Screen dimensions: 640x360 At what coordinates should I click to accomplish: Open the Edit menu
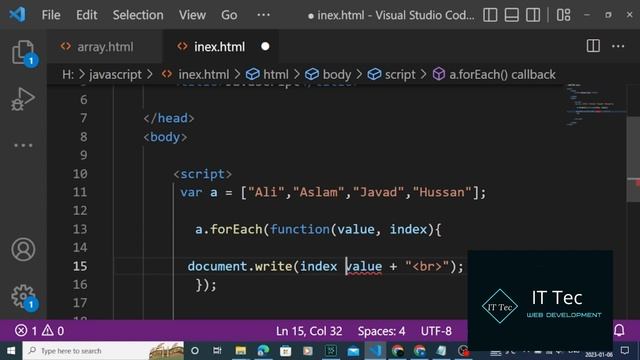[87, 15]
